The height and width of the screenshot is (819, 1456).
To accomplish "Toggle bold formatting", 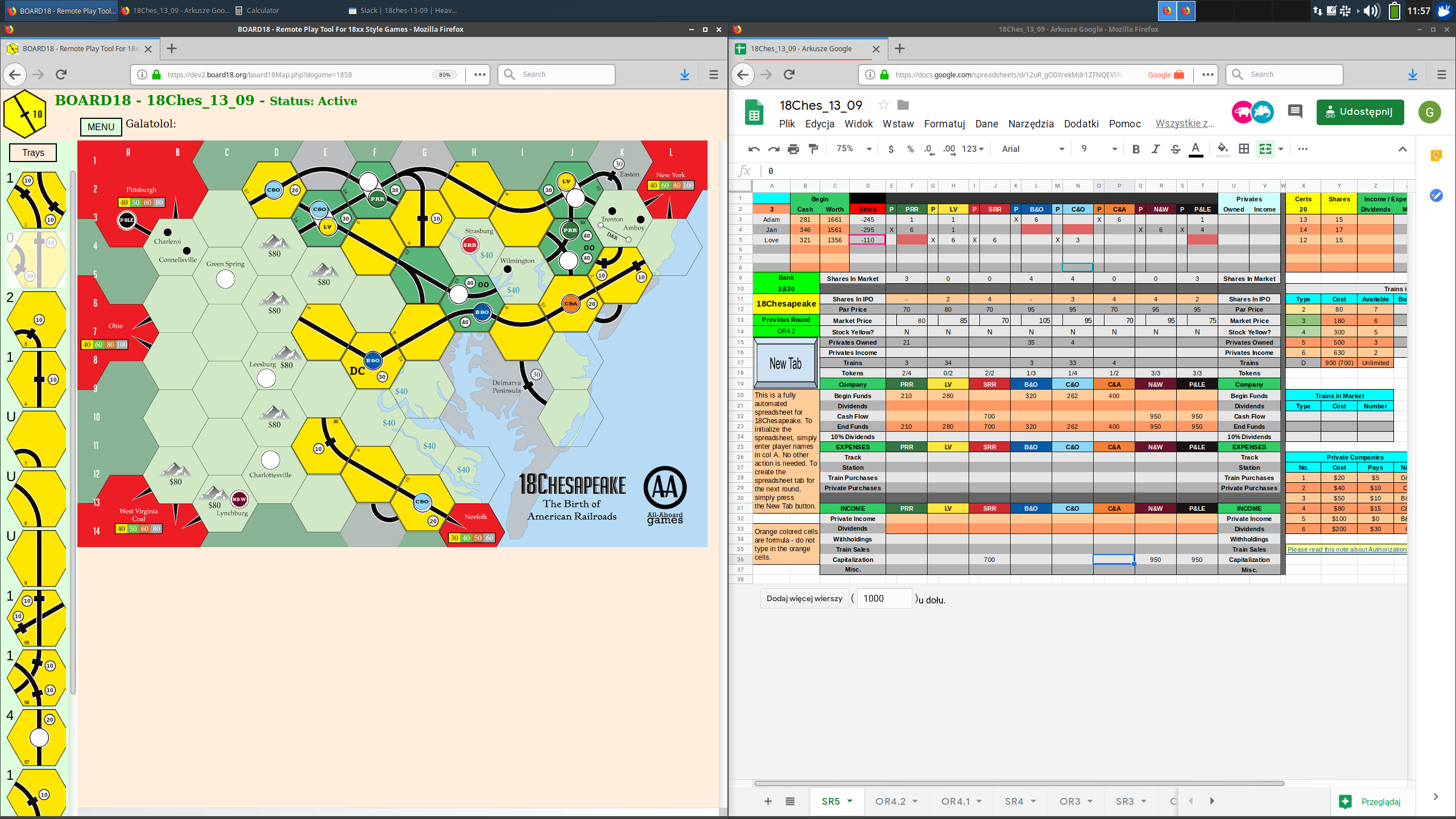I will pyautogui.click(x=1136, y=149).
